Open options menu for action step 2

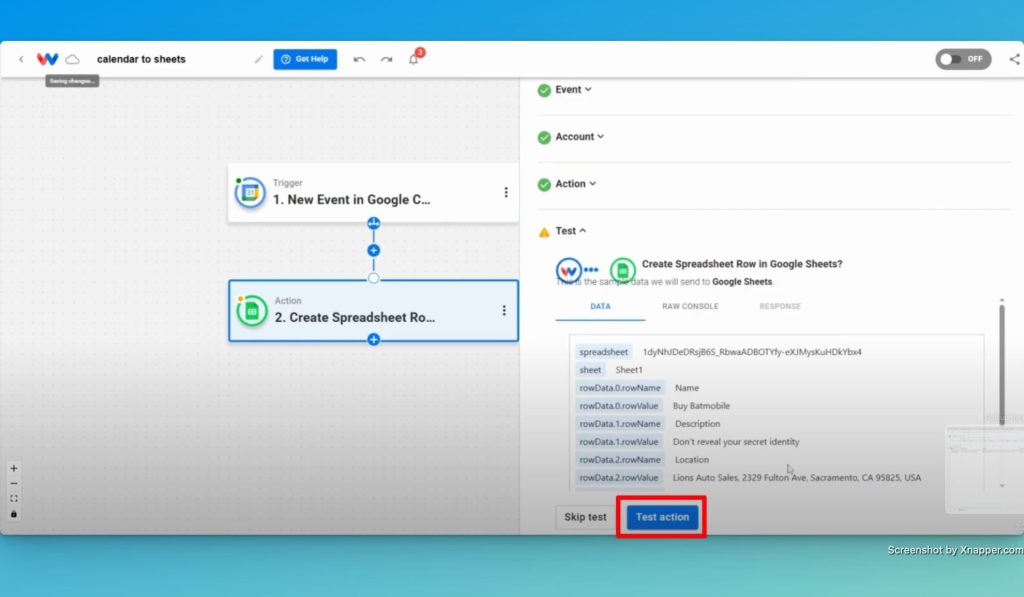pyautogui.click(x=504, y=310)
